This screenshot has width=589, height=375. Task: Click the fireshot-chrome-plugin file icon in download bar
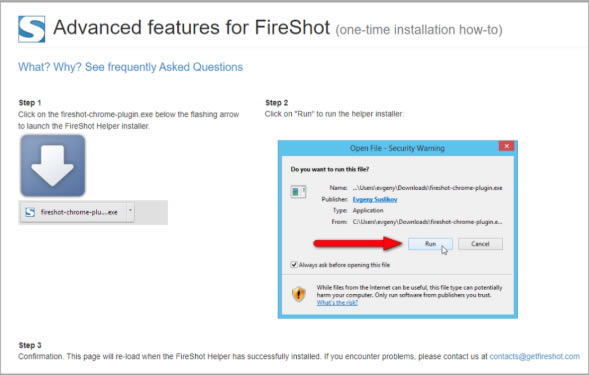pyautogui.click(x=30, y=212)
